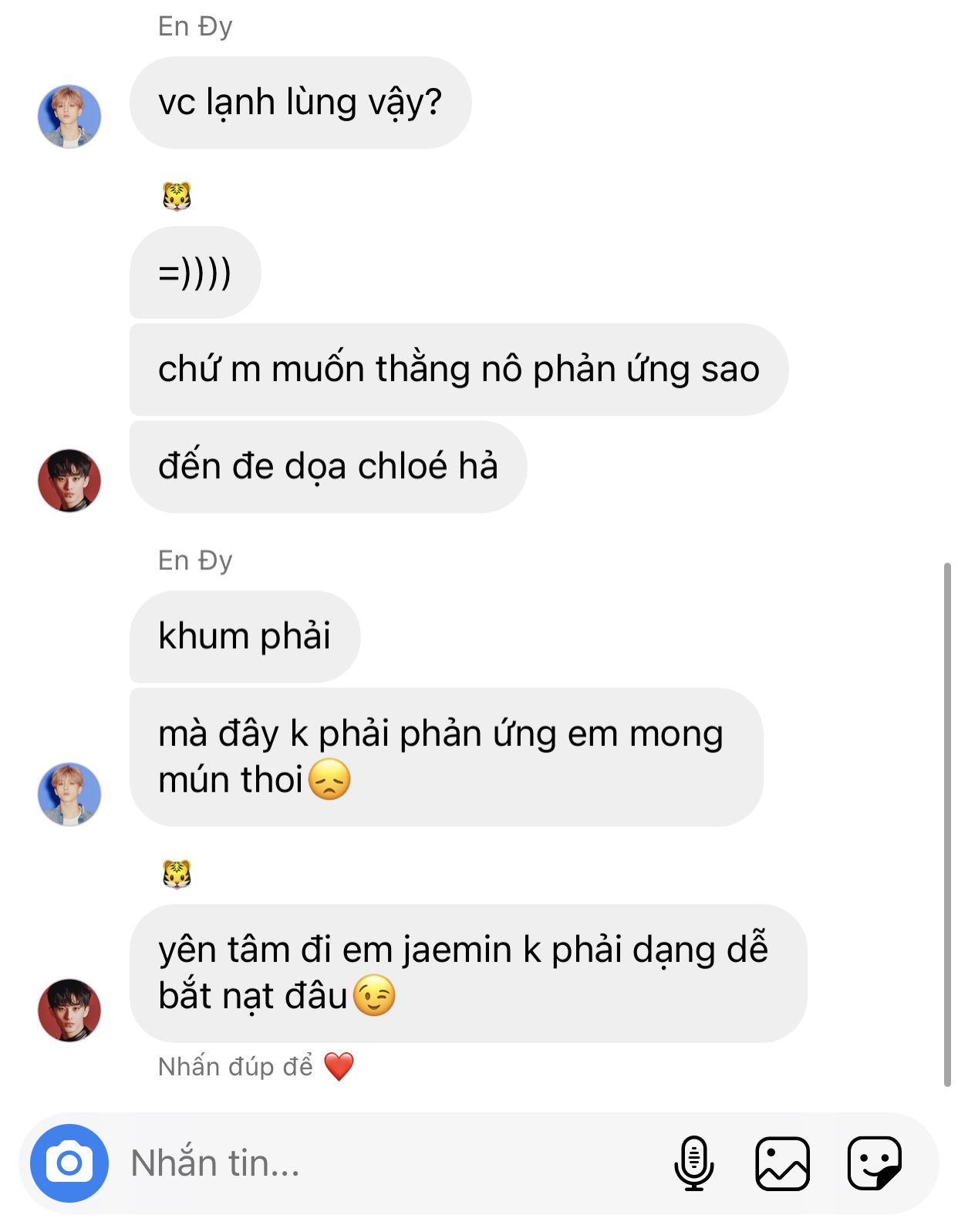Screen dimensions: 958x1232
Task: Open dark-haired avatar beside 'đến đe dọa chloé hả'
Action: pos(69,481)
